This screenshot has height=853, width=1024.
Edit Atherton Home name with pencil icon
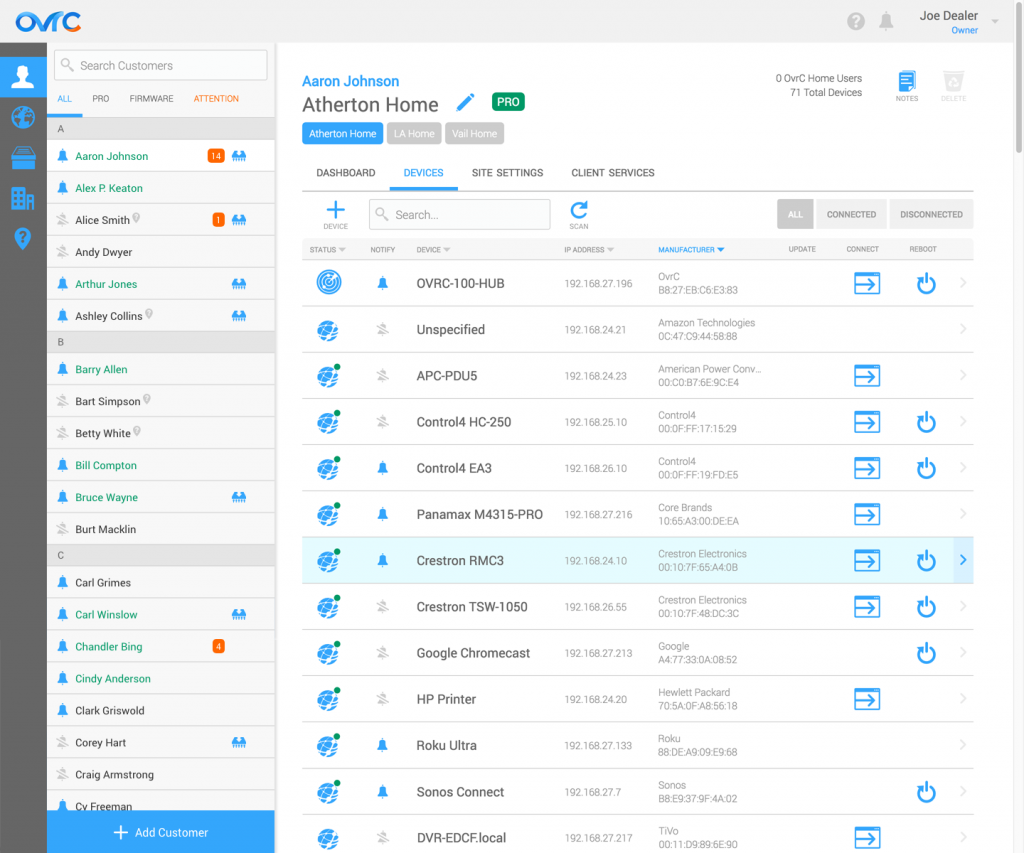[465, 103]
